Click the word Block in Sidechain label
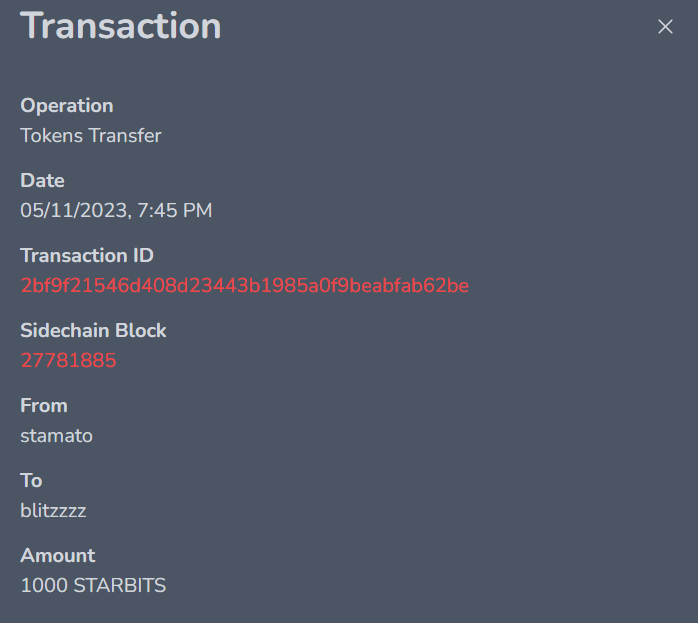This screenshot has width=698, height=623. 141,331
